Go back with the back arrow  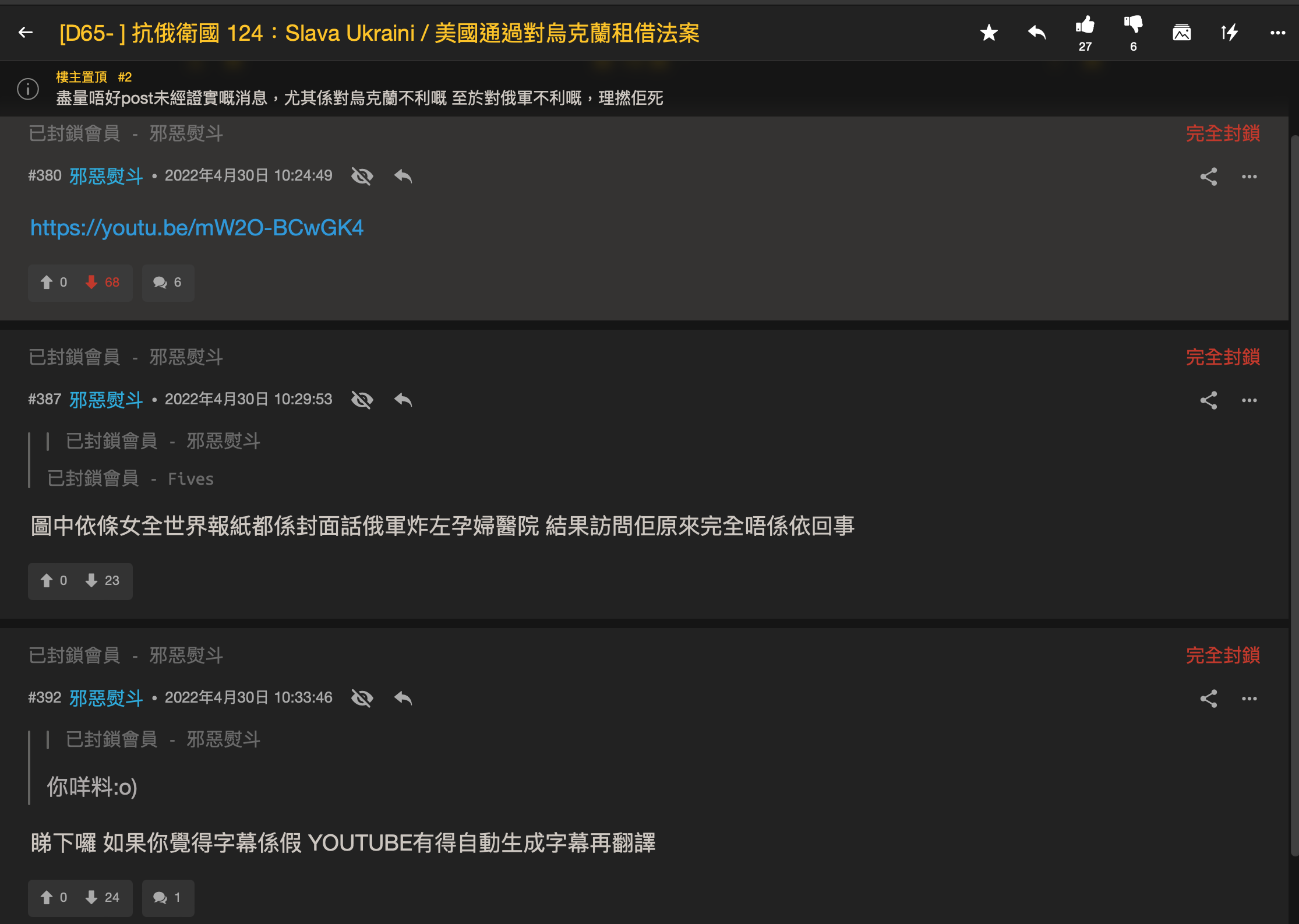pos(25,32)
